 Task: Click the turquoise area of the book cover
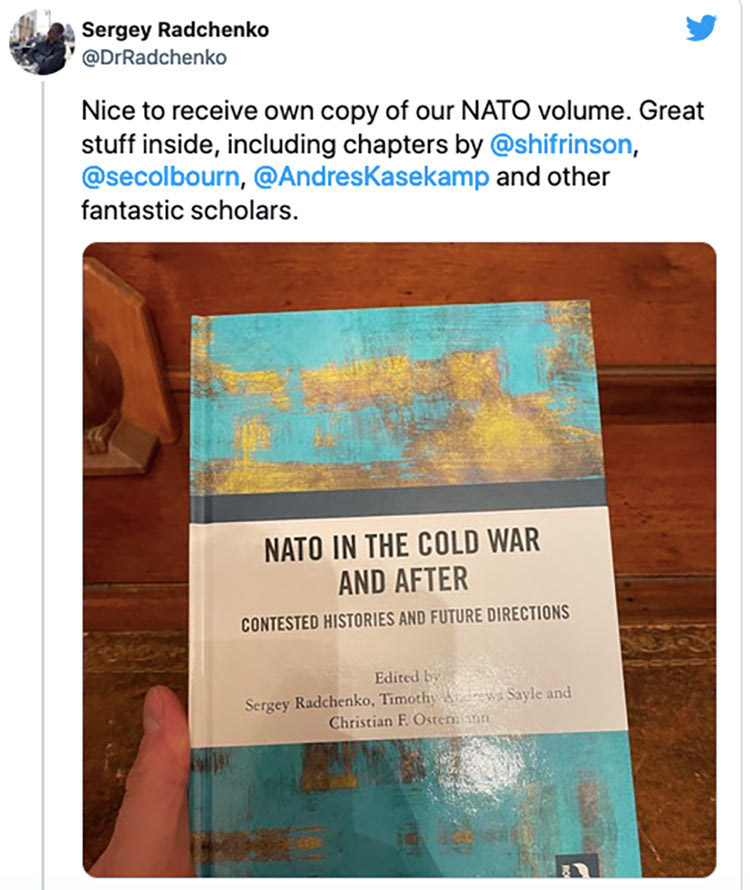[x=400, y=400]
